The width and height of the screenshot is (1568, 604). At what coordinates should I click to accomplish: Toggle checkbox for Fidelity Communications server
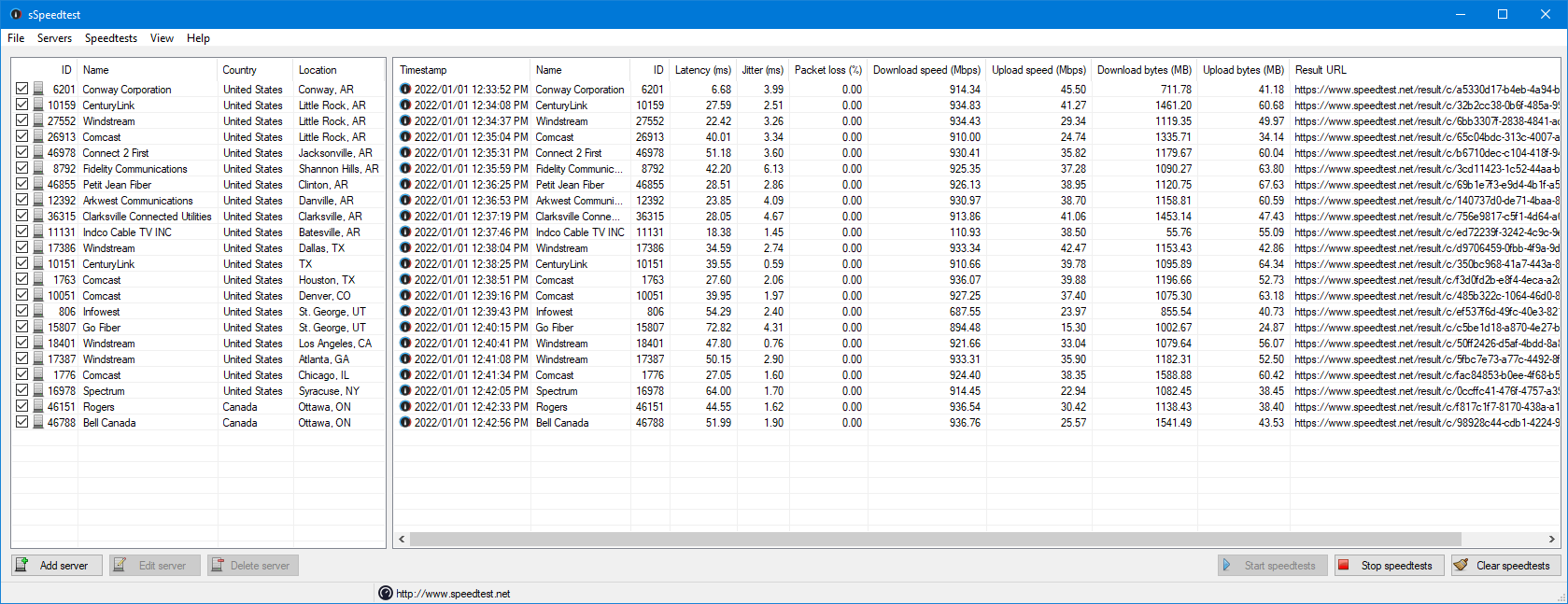[x=21, y=169]
